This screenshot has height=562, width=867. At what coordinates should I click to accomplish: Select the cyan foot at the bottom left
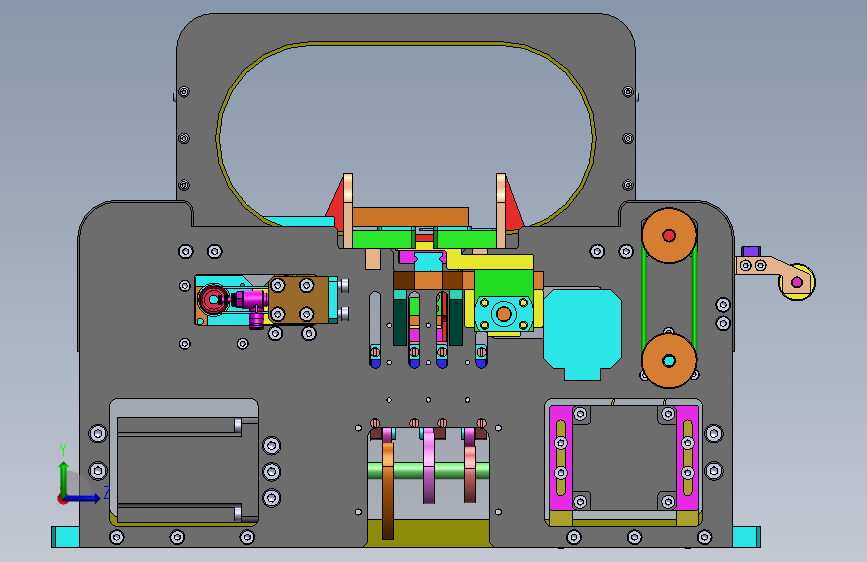pyautogui.click(x=66, y=537)
